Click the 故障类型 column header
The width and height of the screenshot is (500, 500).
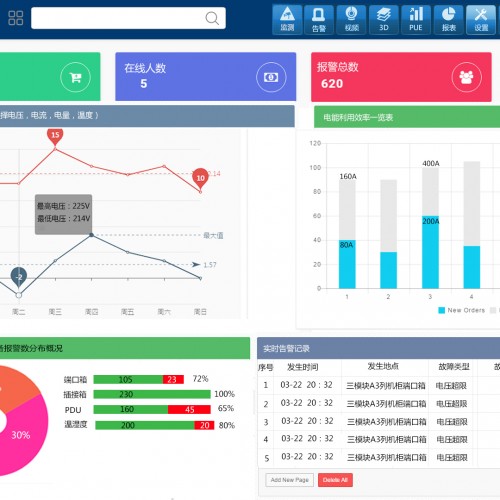pyautogui.click(x=454, y=367)
